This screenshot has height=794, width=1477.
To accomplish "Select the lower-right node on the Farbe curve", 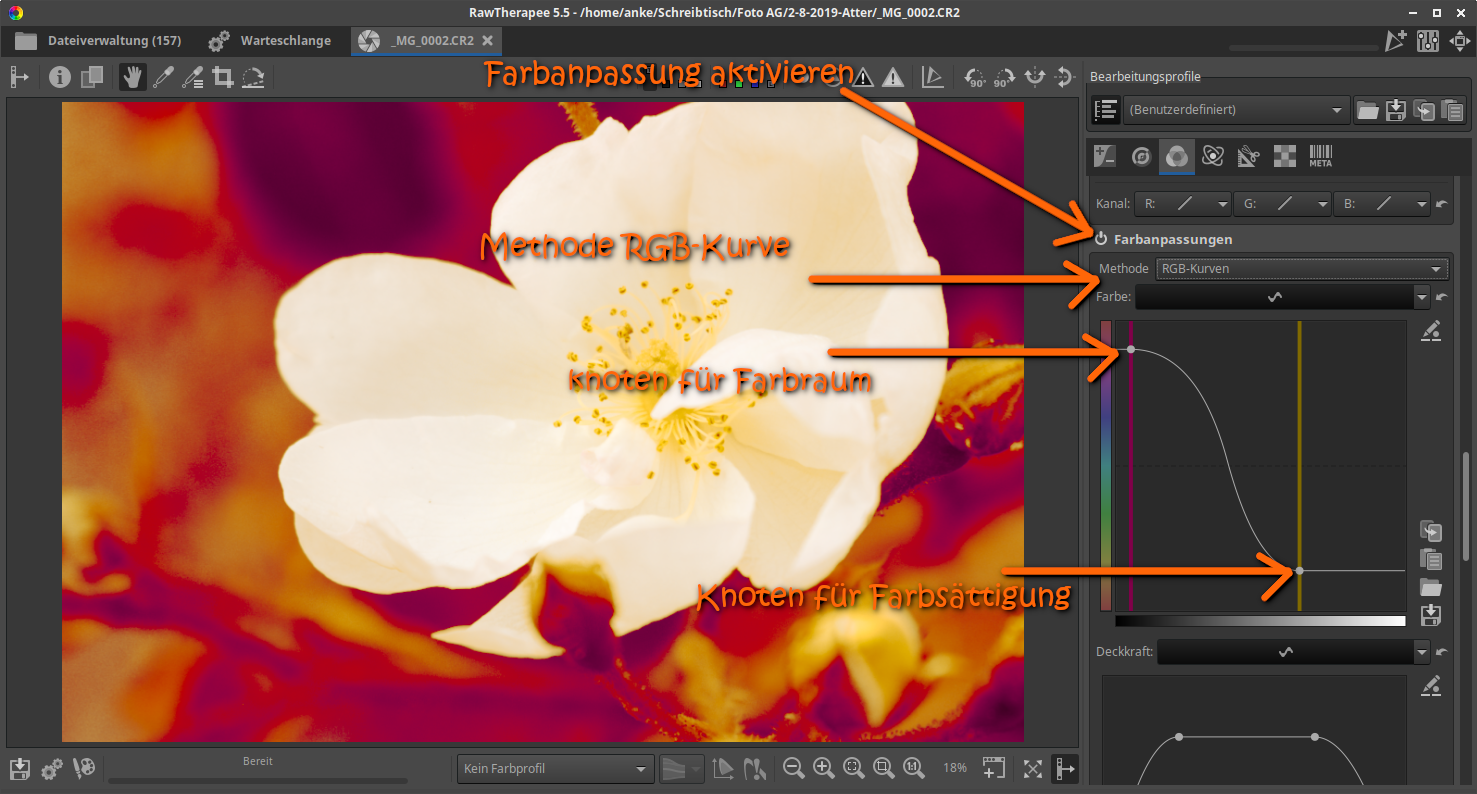I will click(1299, 570).
